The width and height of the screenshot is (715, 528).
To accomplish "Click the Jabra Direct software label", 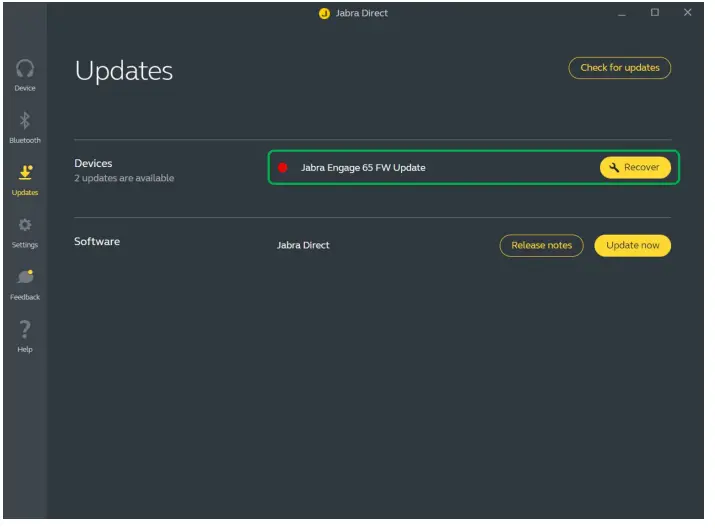I will (x=303, y=245).
